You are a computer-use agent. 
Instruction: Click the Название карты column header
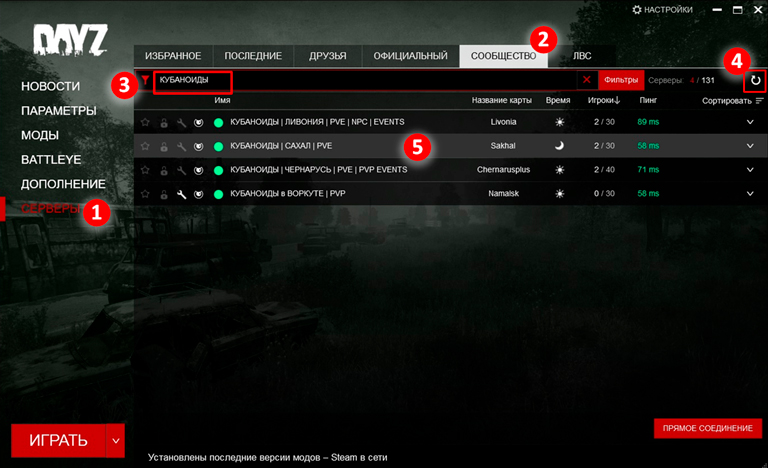click(x=502, y=100)
